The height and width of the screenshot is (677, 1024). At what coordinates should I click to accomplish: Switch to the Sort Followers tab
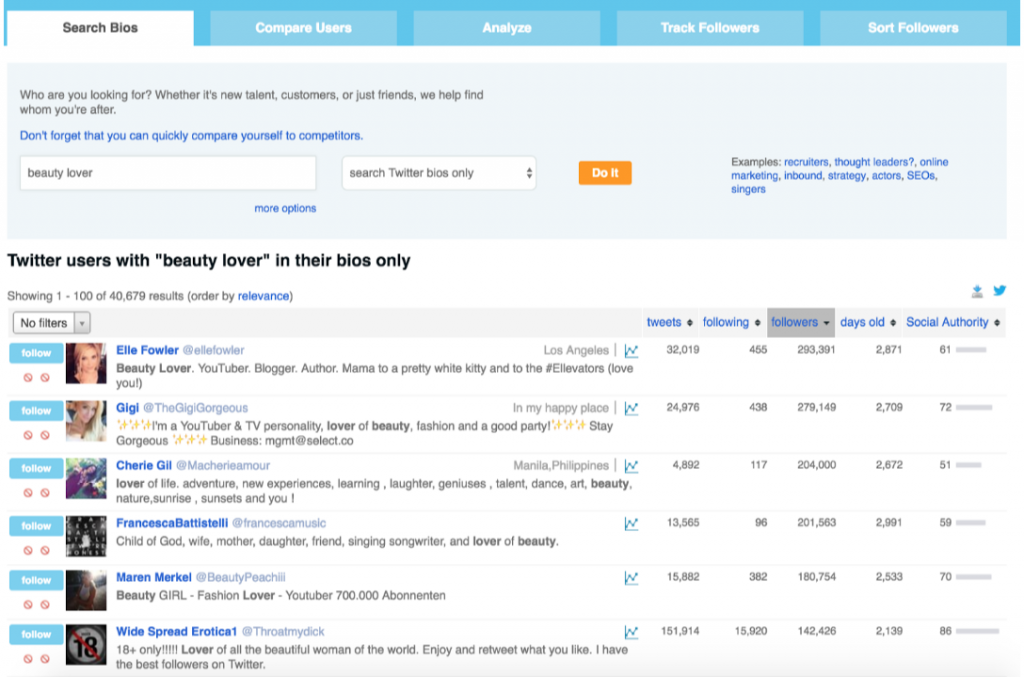pyautogui.click(x=913, y=28)
